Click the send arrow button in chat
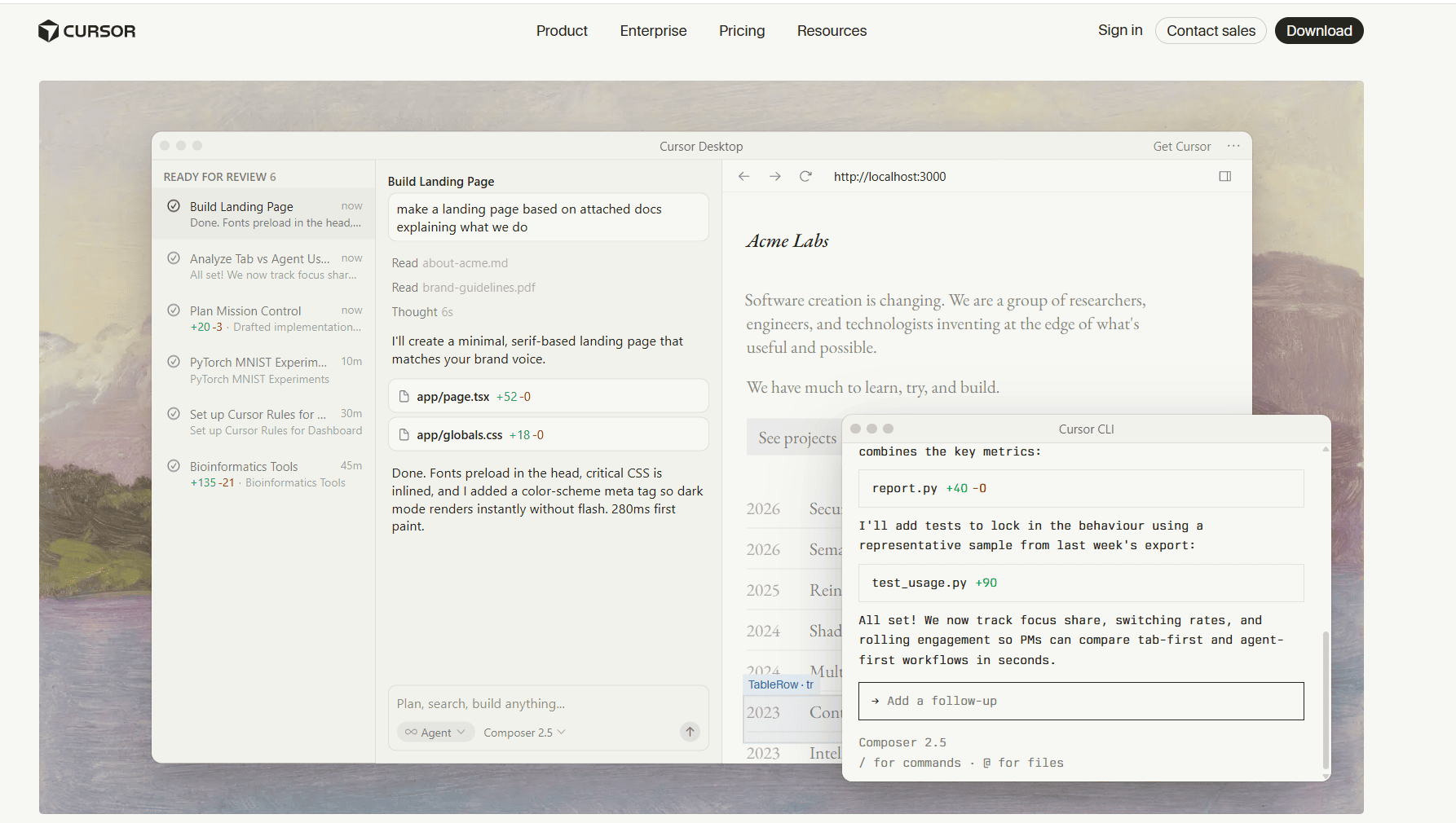The image size is (1456, 823). (x=690, y=732)
